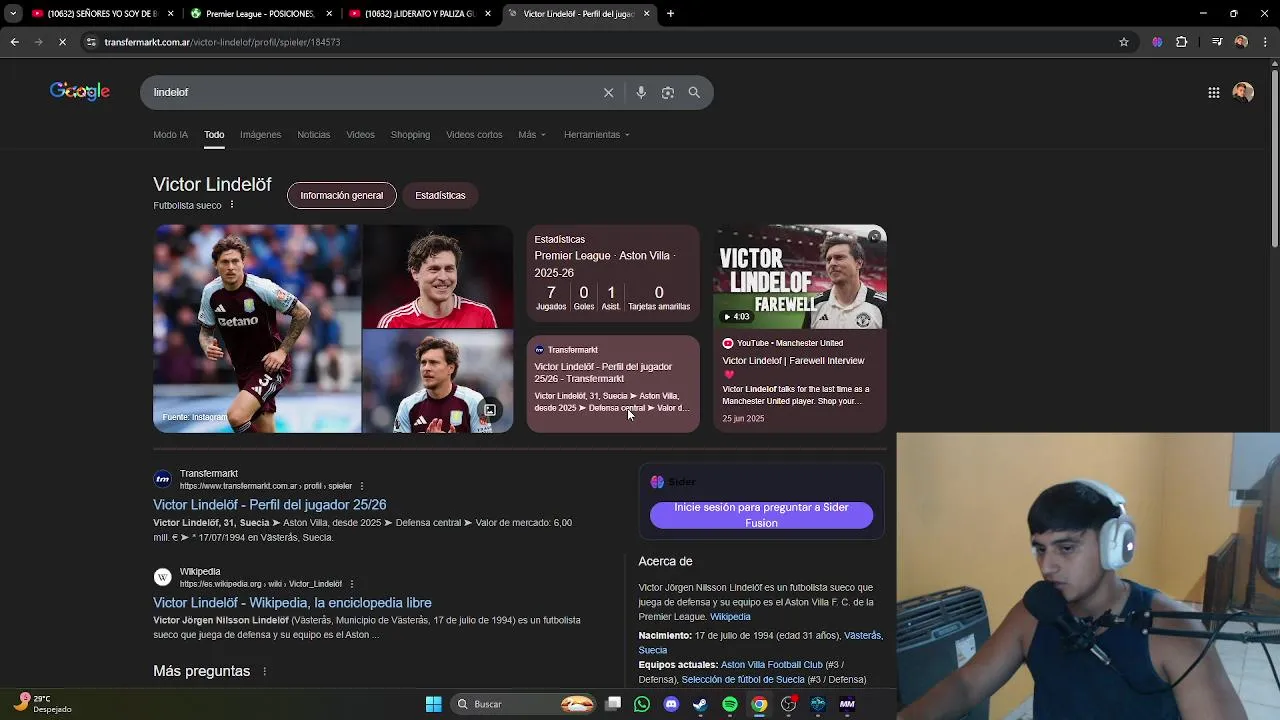This screenshot has width=1280, height=720.
Task: Open the Chrome extensions puzzle icon
Action: click(x=1181, y=42)
